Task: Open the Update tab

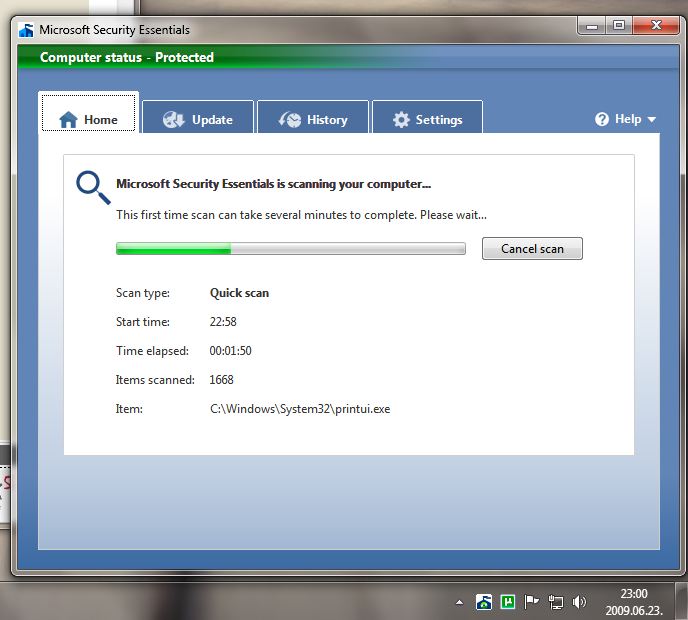Action: point(198,117)
